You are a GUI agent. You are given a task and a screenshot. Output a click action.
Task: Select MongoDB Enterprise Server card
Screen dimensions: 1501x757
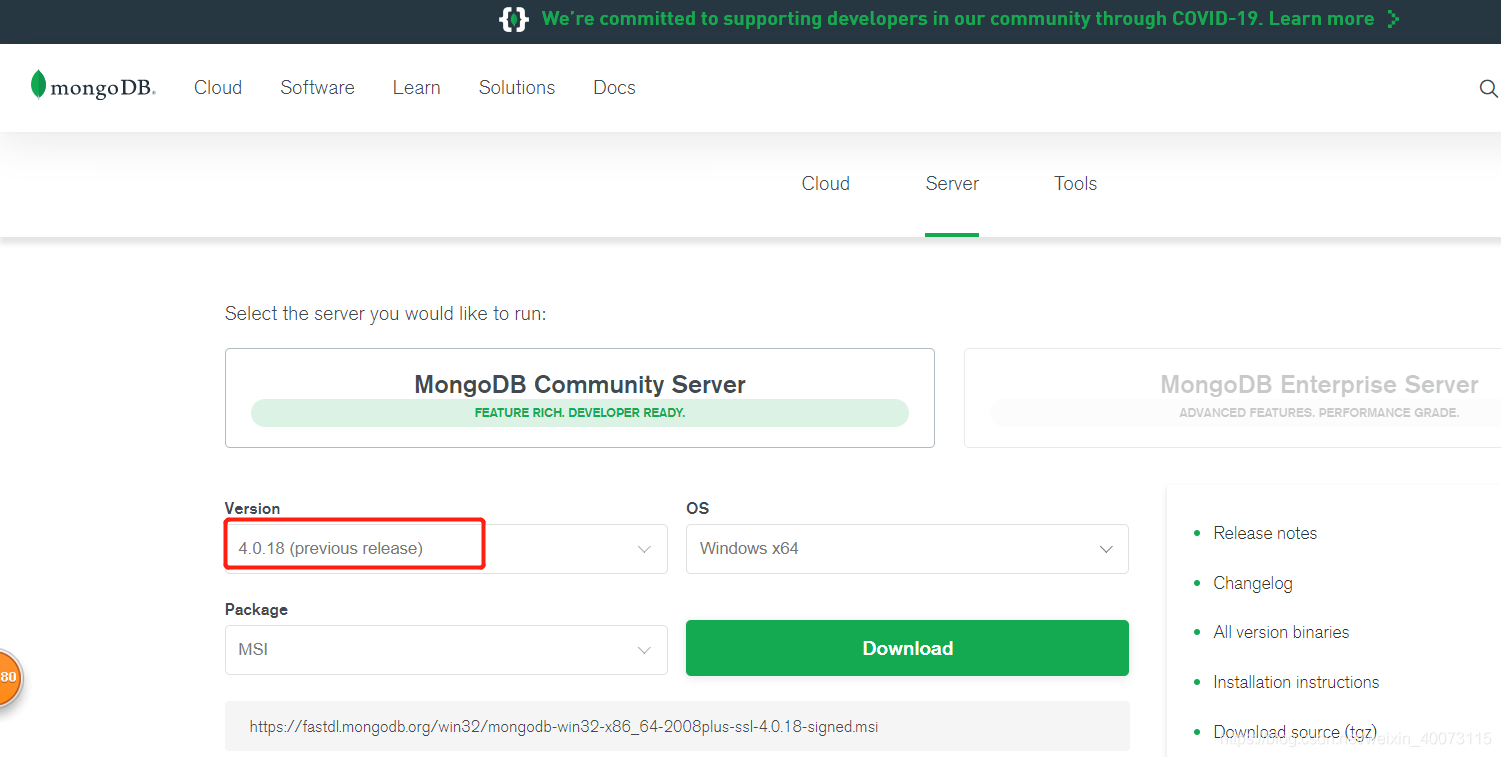[x=1232, y=398]
